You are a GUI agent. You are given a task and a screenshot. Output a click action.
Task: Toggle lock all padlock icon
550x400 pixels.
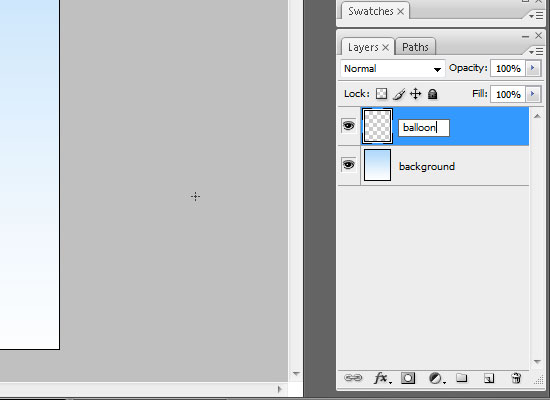(432, 94)
